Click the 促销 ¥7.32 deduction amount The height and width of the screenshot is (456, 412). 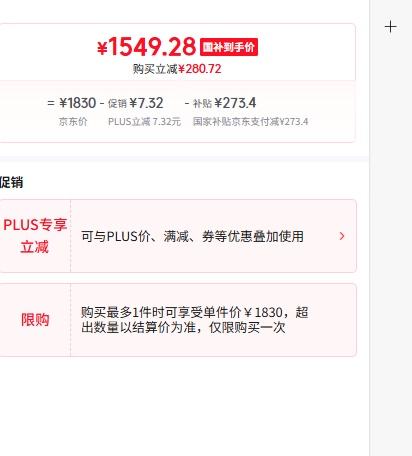point(146,103)
